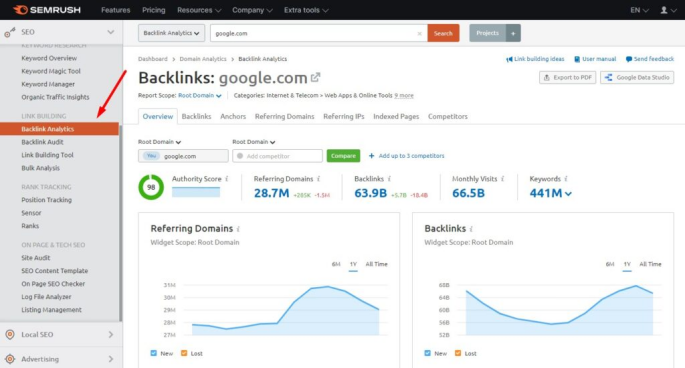The image size is (685, 368).
Task: Click the Semrush logo icon
Action: point(21,10)
